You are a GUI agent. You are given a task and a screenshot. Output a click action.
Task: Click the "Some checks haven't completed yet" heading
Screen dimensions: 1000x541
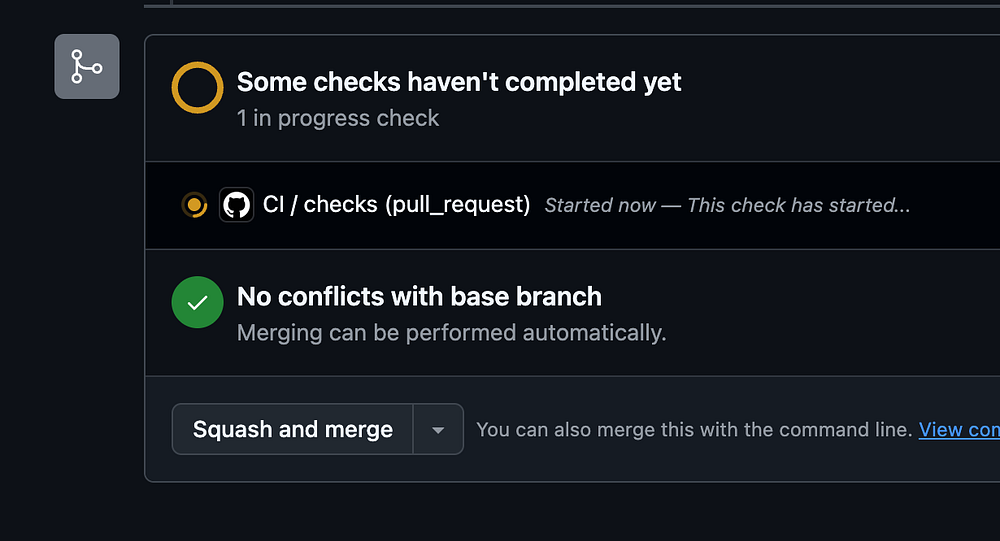(x=459, y=82)
